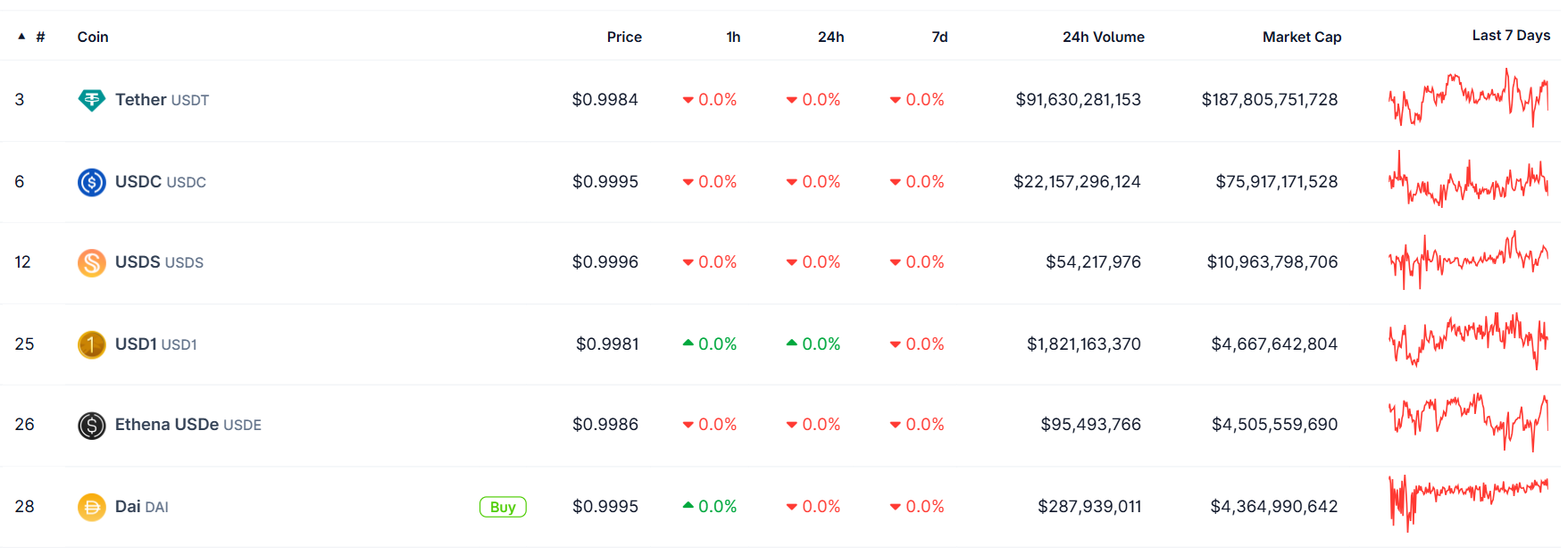Screen dimensions: 1568x555
Task: Sort by the 1h change header
Action: click(x=733, y=37)
